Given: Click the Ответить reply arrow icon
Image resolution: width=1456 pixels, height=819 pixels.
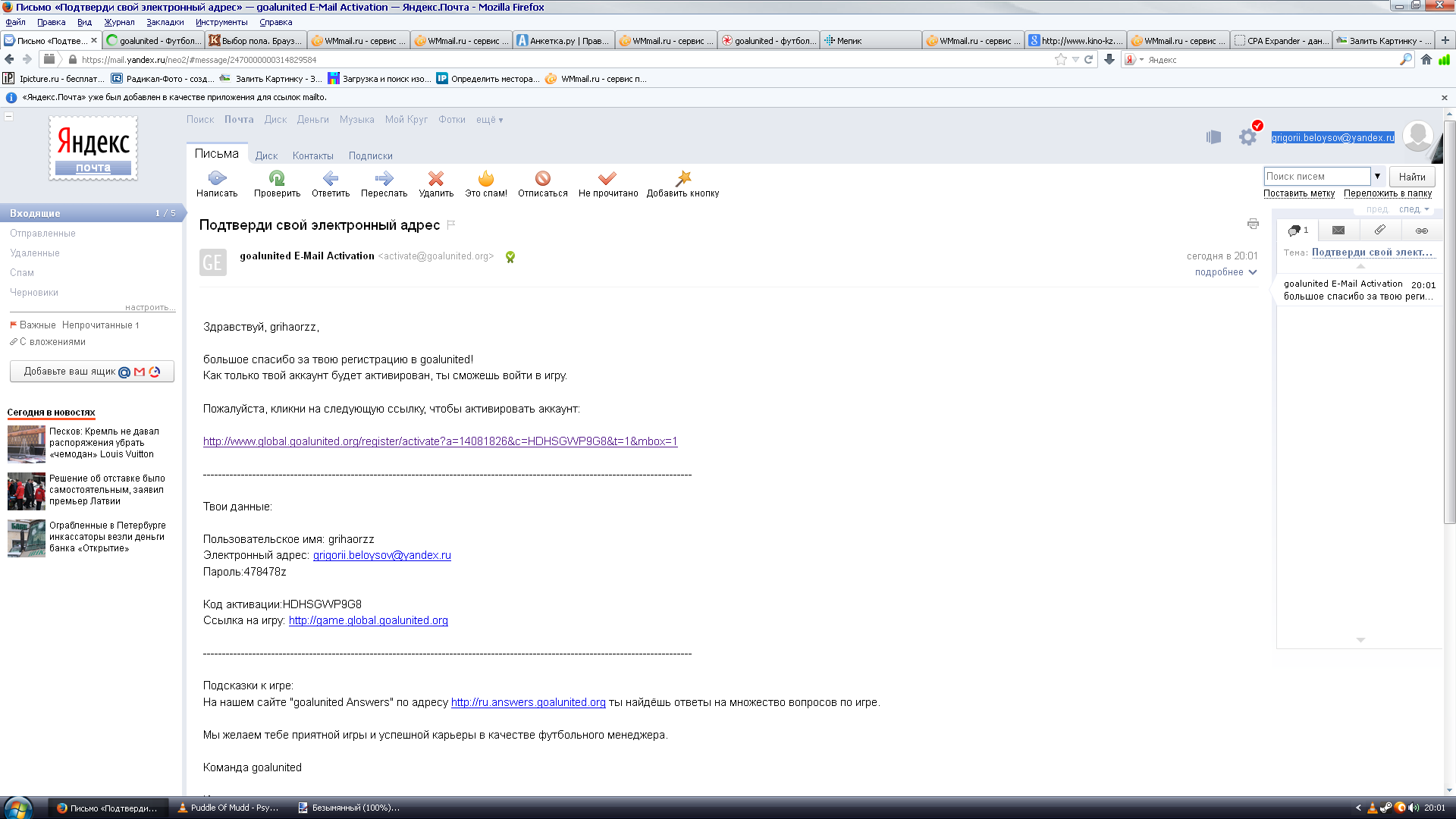Looking at the screenshot, I should click(x=331, y=178).
